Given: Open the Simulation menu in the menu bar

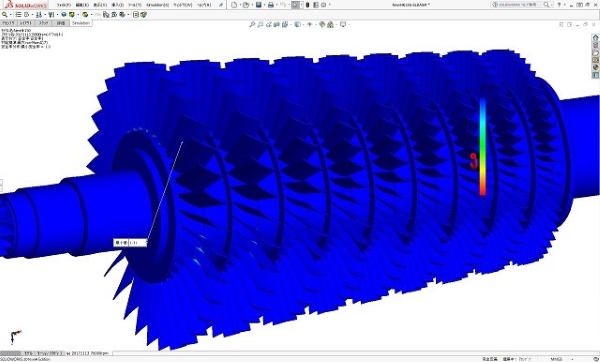Looking at the screenshot, I should (157, 5).
